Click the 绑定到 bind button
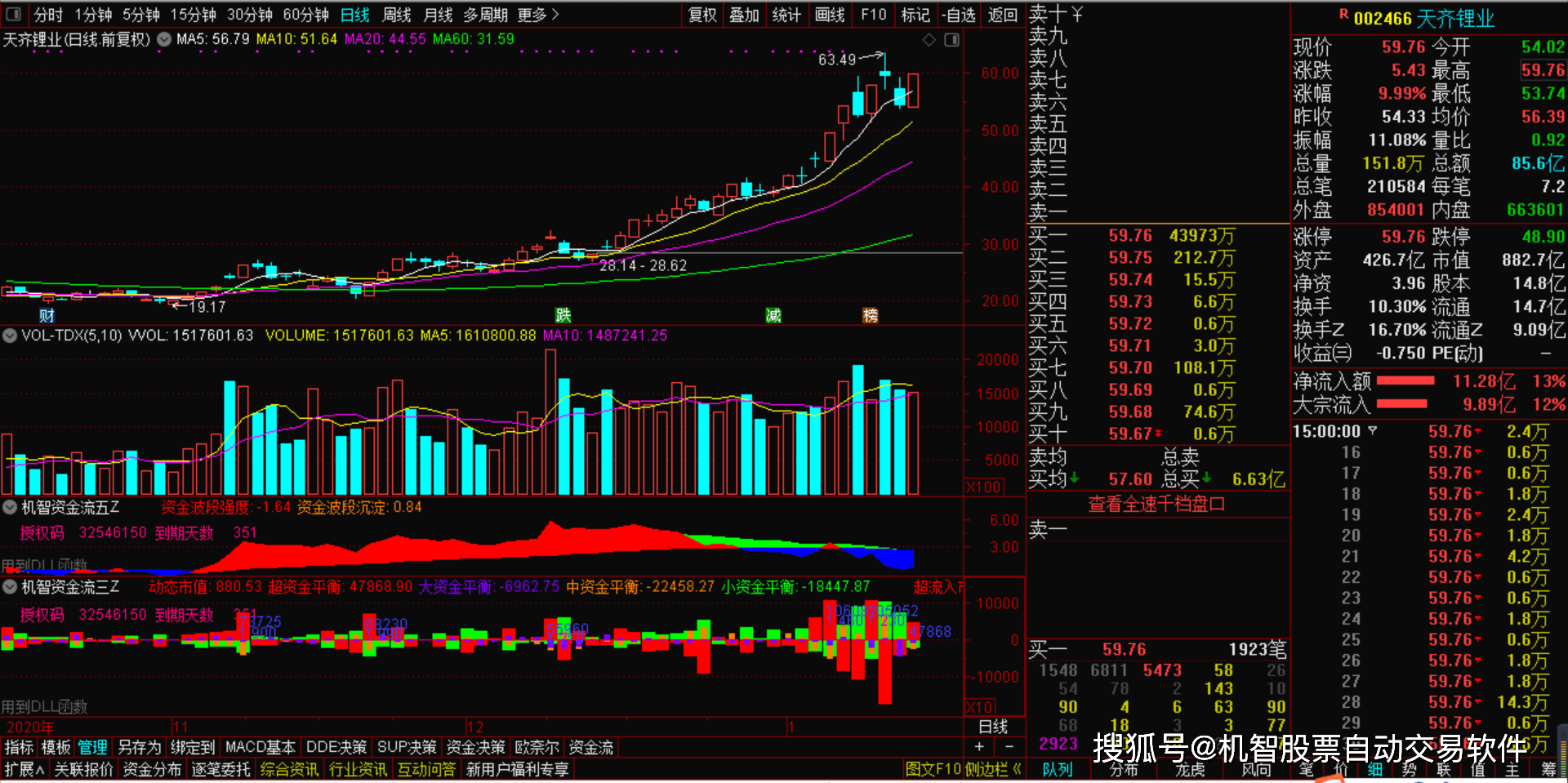 pyautogui.click(x=193, y=747)
